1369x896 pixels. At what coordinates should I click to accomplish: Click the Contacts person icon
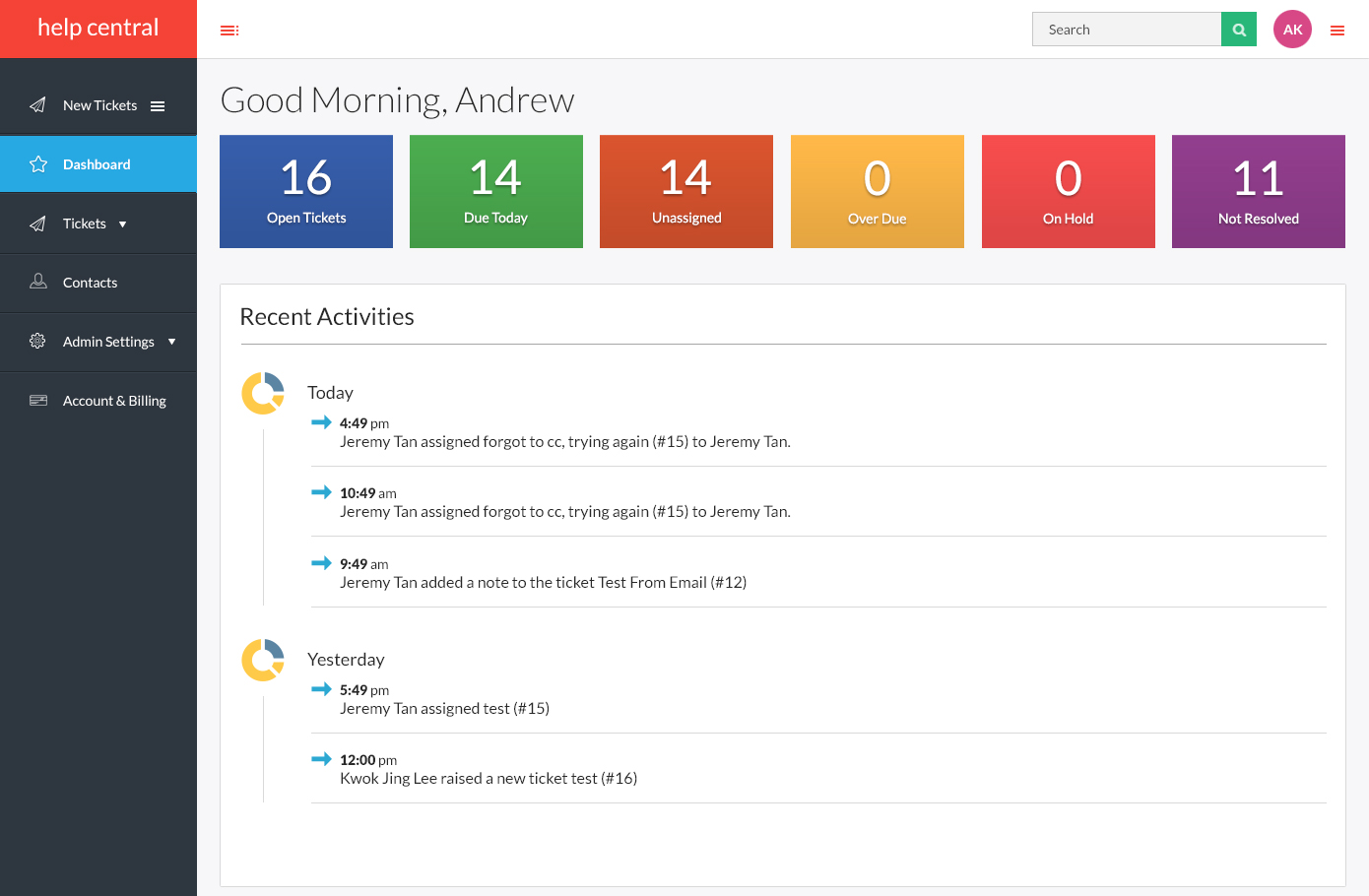(38, 282)
